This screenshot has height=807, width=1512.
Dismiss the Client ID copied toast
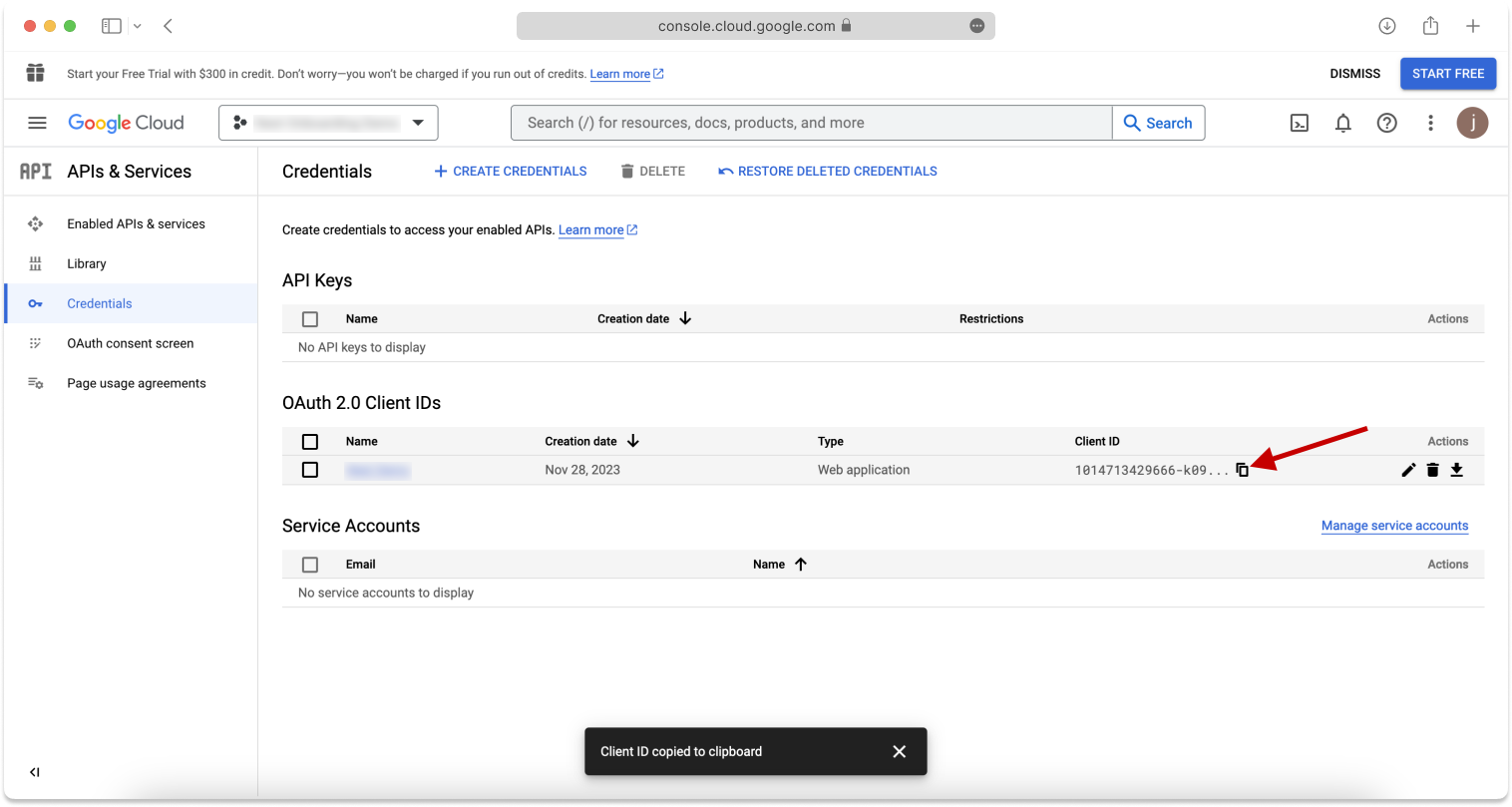(899, 751)
